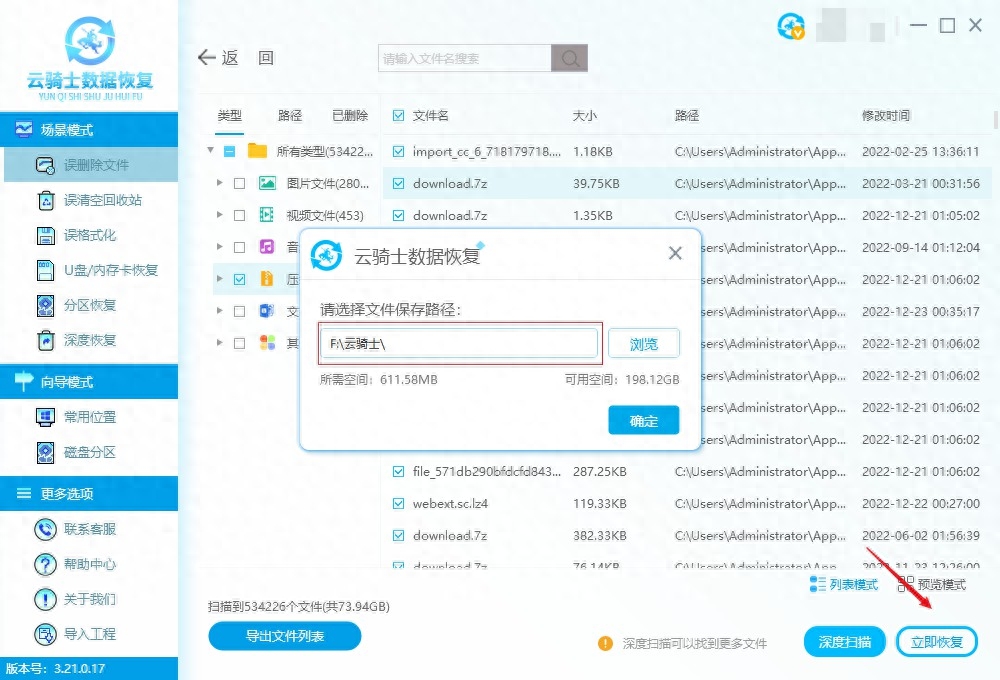Image resolution: width=1000 pixels, height=680 pixels.
Task: Click the file name search box
Action: (465, 59)
